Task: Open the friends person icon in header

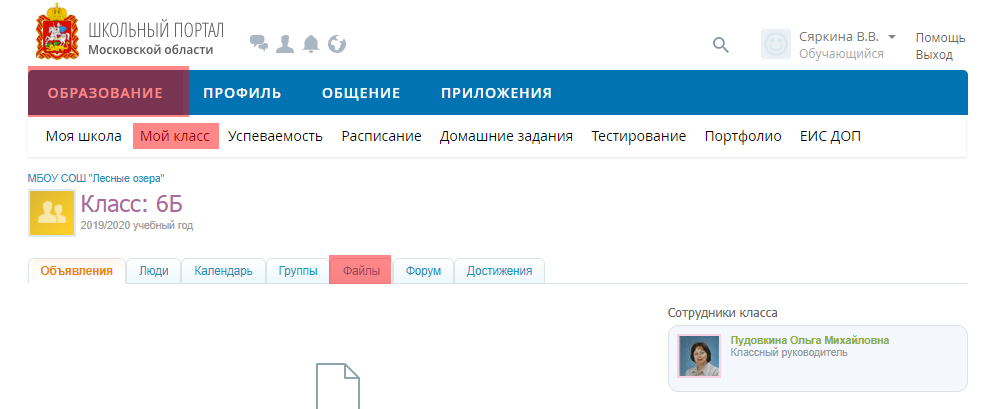Action: point(285,44)
